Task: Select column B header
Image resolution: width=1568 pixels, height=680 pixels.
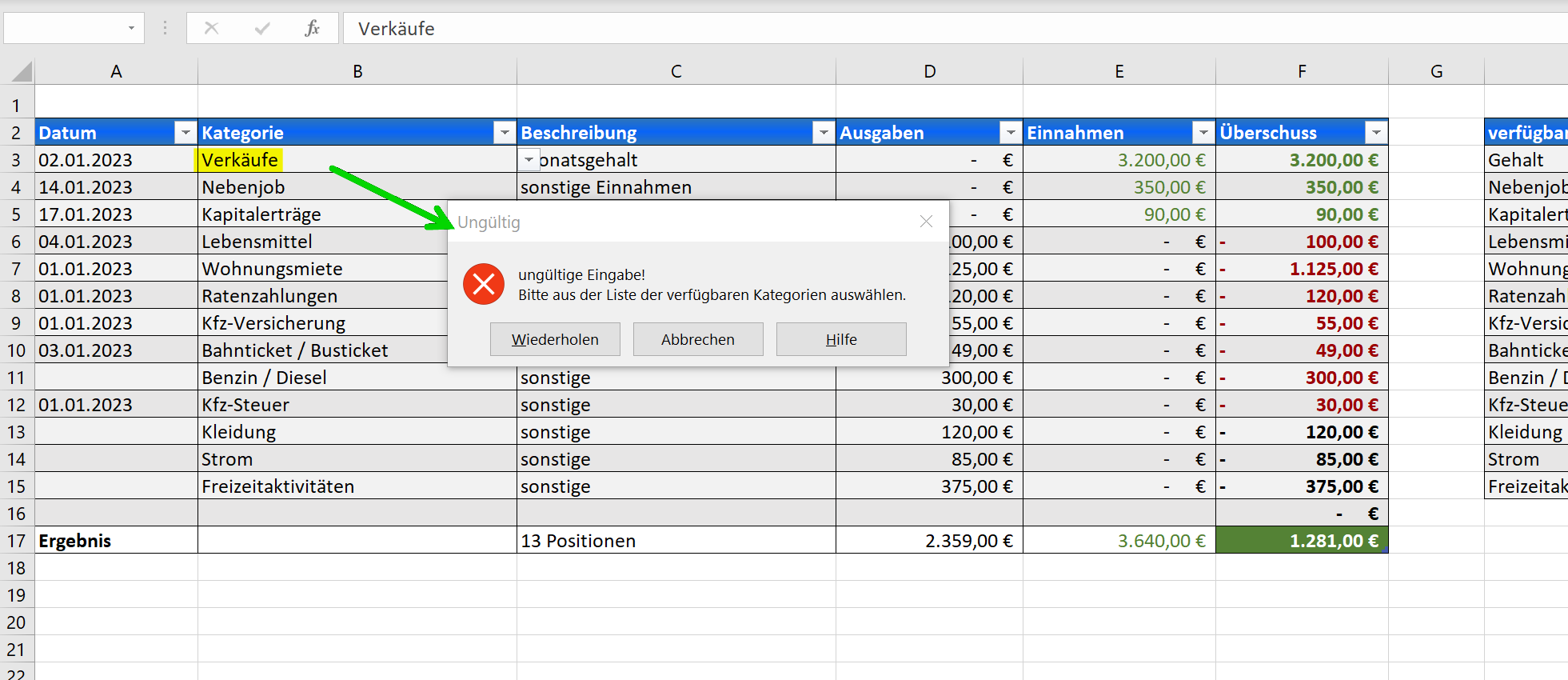Action: 357,71
